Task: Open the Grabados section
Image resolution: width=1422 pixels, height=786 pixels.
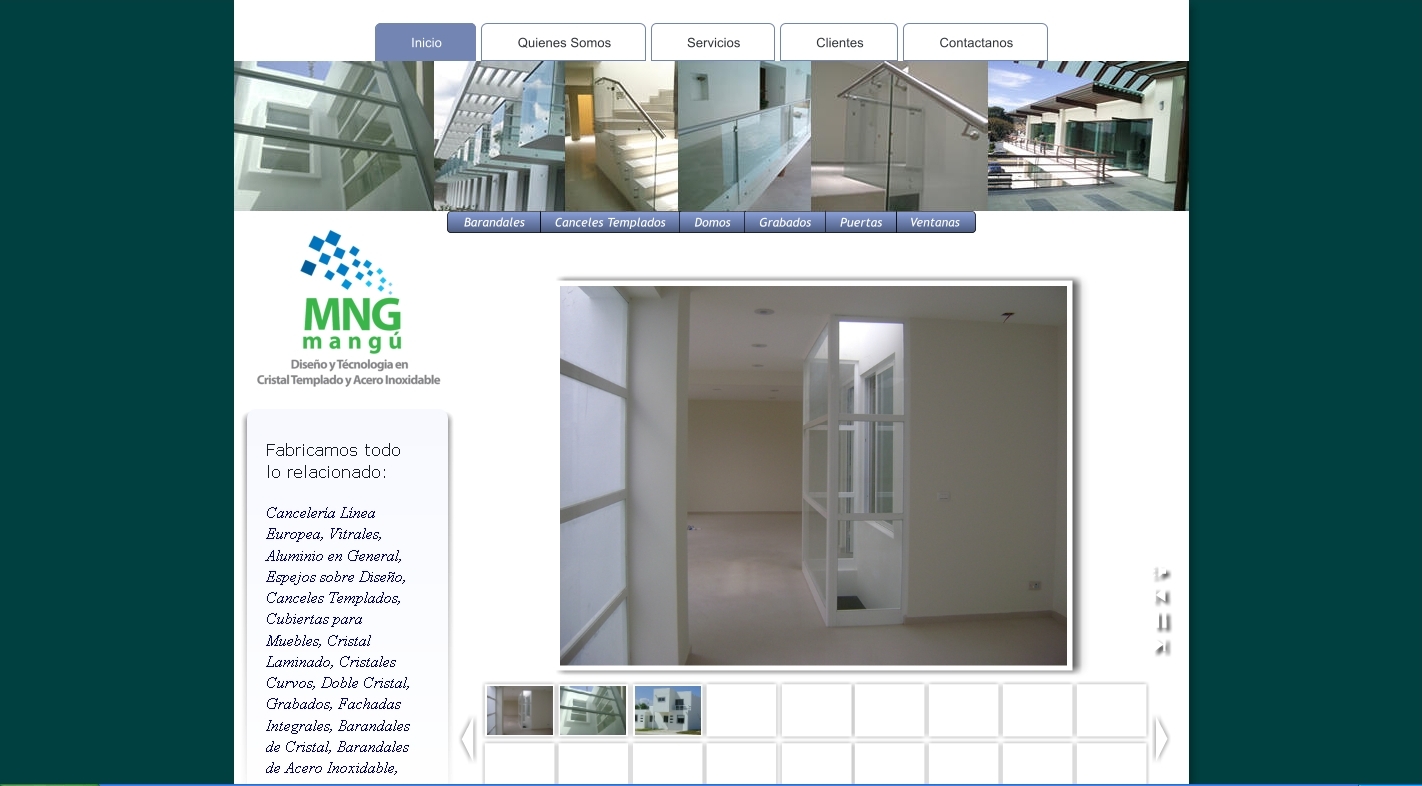Action: coord(785,223)
